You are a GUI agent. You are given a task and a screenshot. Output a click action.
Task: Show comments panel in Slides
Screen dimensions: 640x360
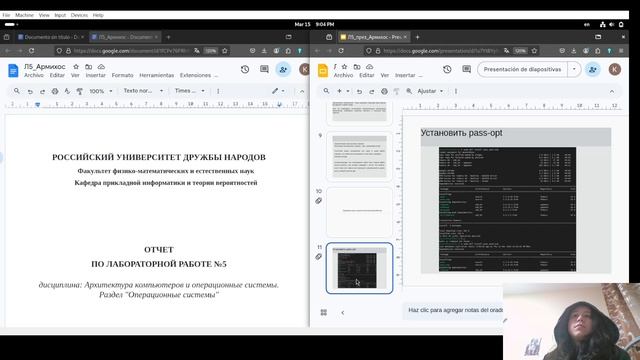(467, 69)
